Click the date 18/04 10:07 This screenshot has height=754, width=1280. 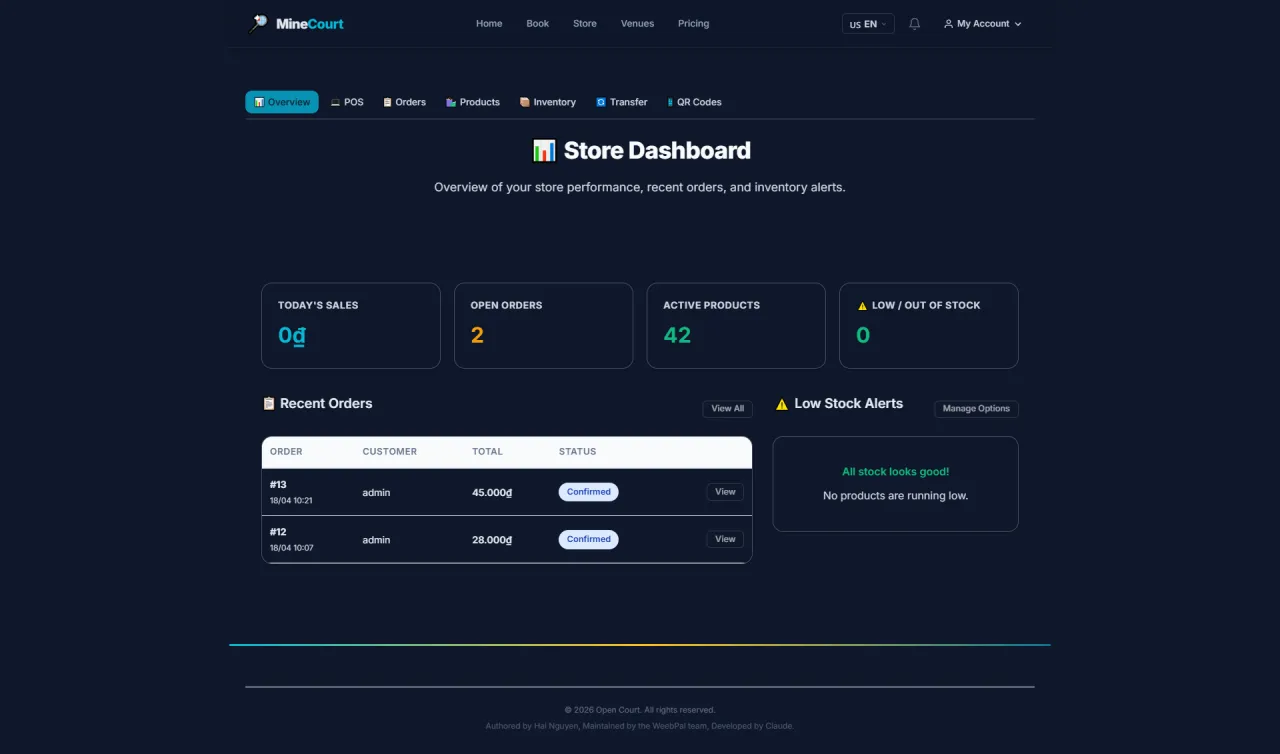[291, 548]
